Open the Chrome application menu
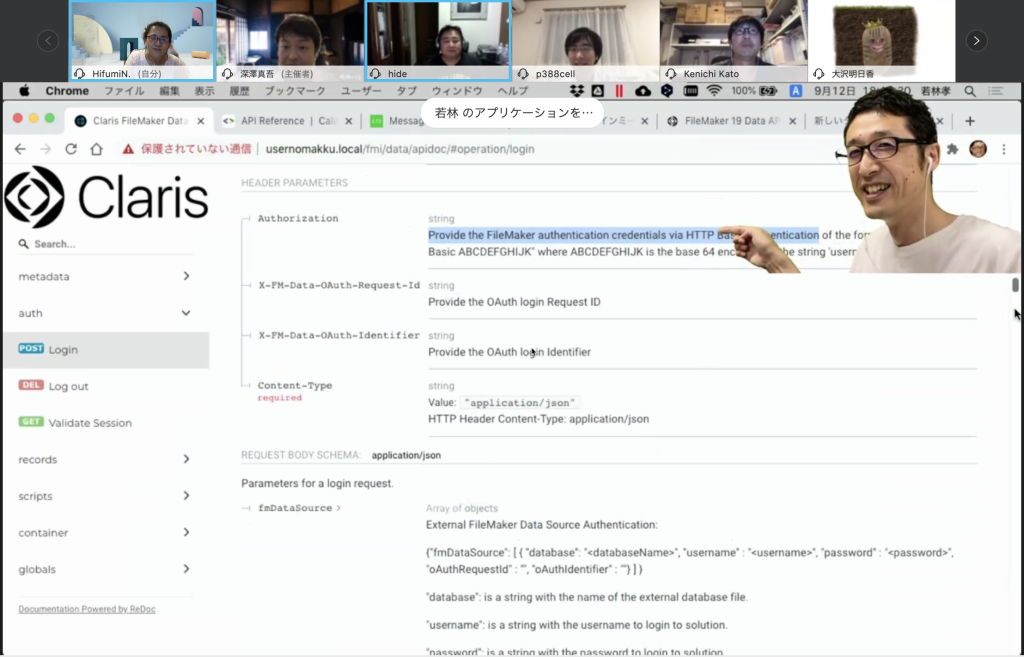 tap(67, 91)
